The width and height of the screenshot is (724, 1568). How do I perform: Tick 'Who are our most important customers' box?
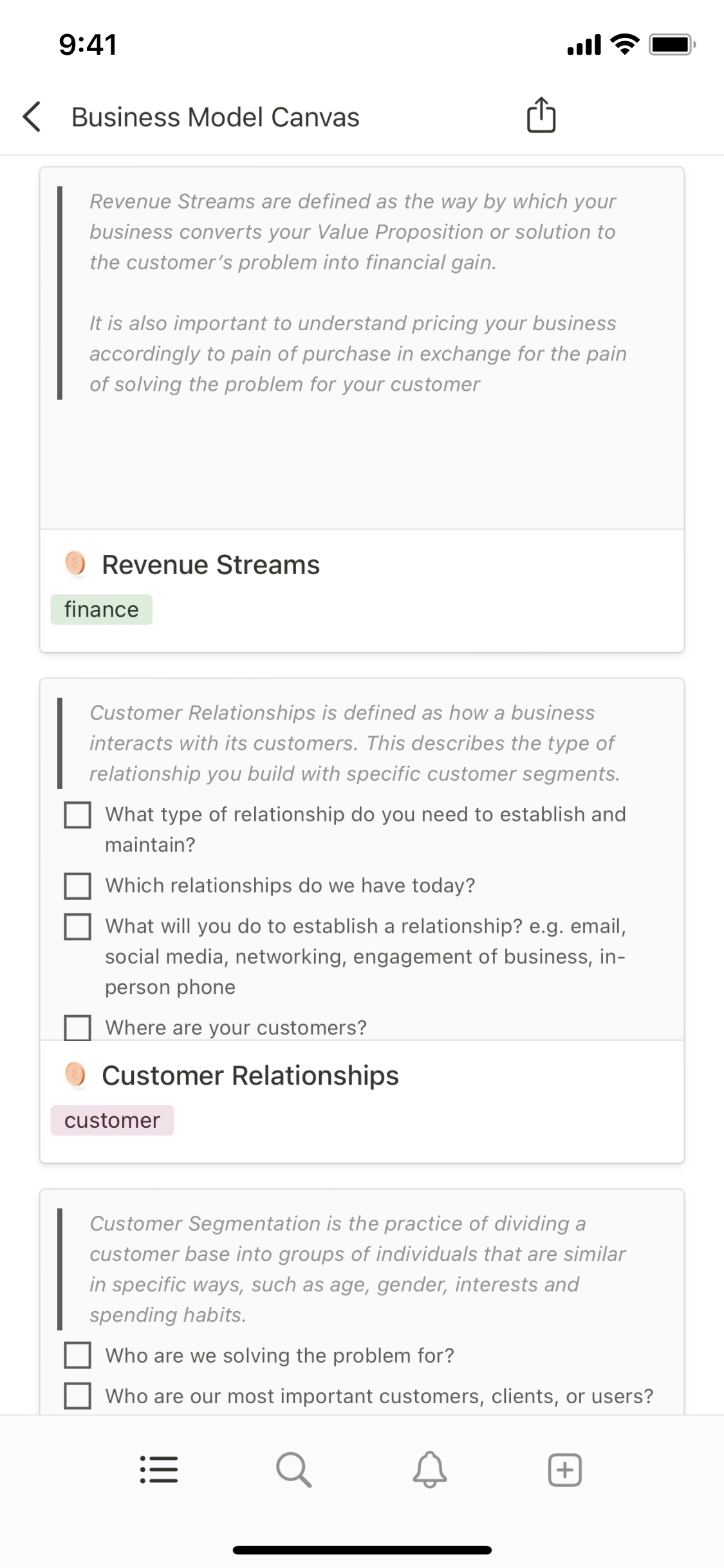coord(78,1395)
